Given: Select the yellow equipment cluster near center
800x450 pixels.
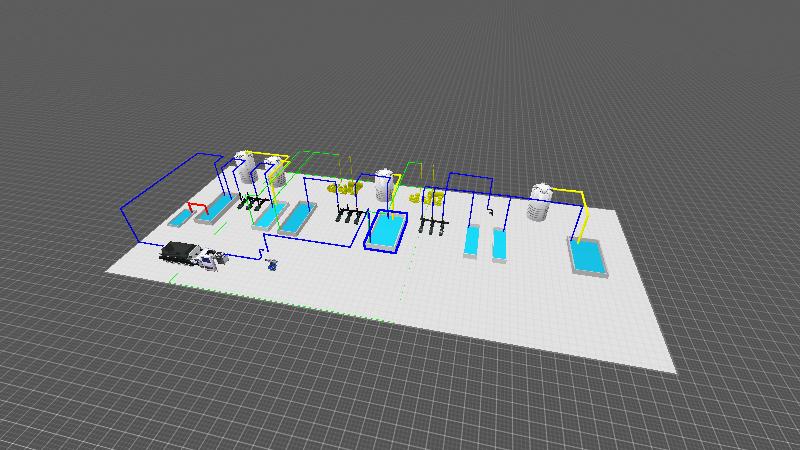Looking at the screenshot, I should coord(346,187).
